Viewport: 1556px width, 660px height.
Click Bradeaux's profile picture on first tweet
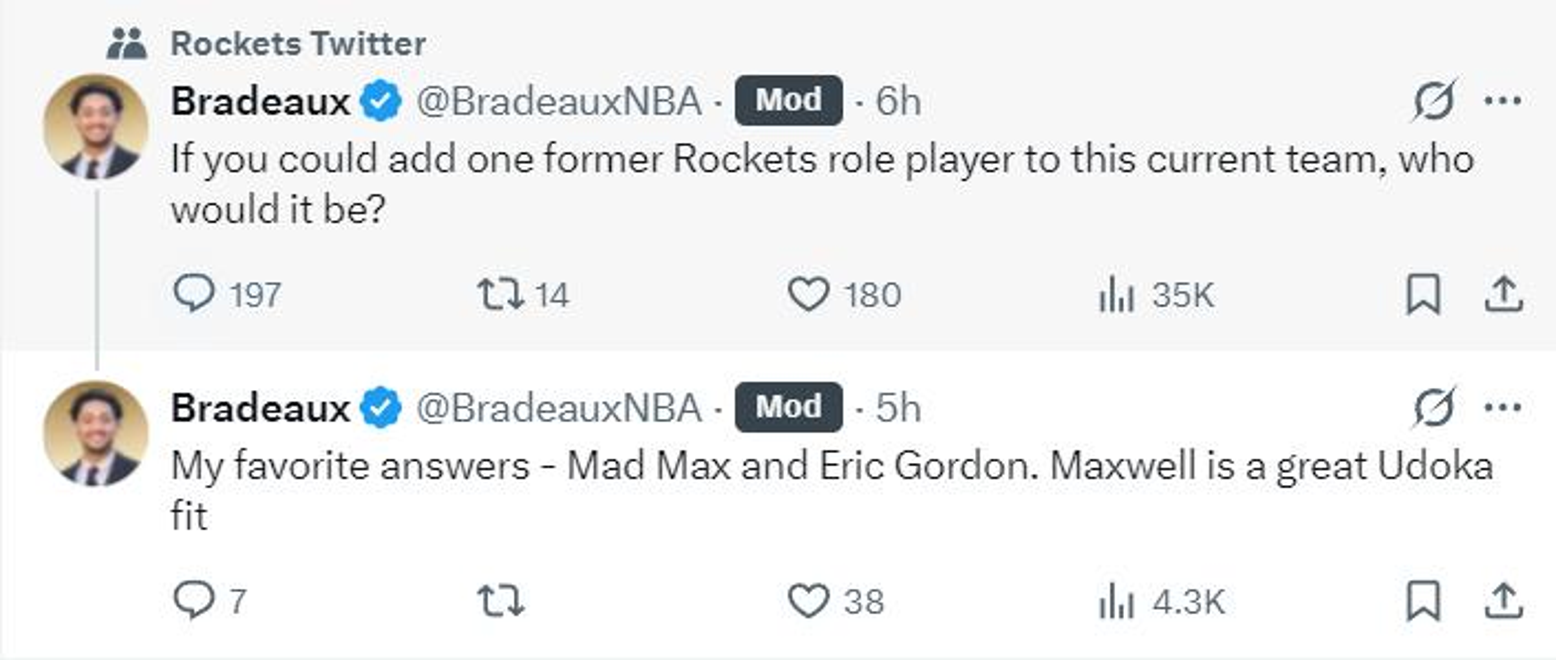[x=96, y=128]
